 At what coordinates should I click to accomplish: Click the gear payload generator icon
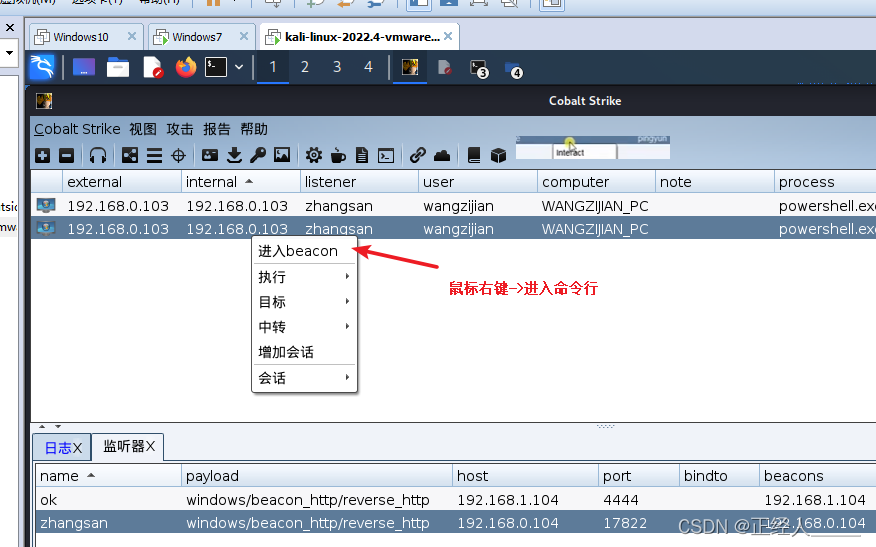314,155
